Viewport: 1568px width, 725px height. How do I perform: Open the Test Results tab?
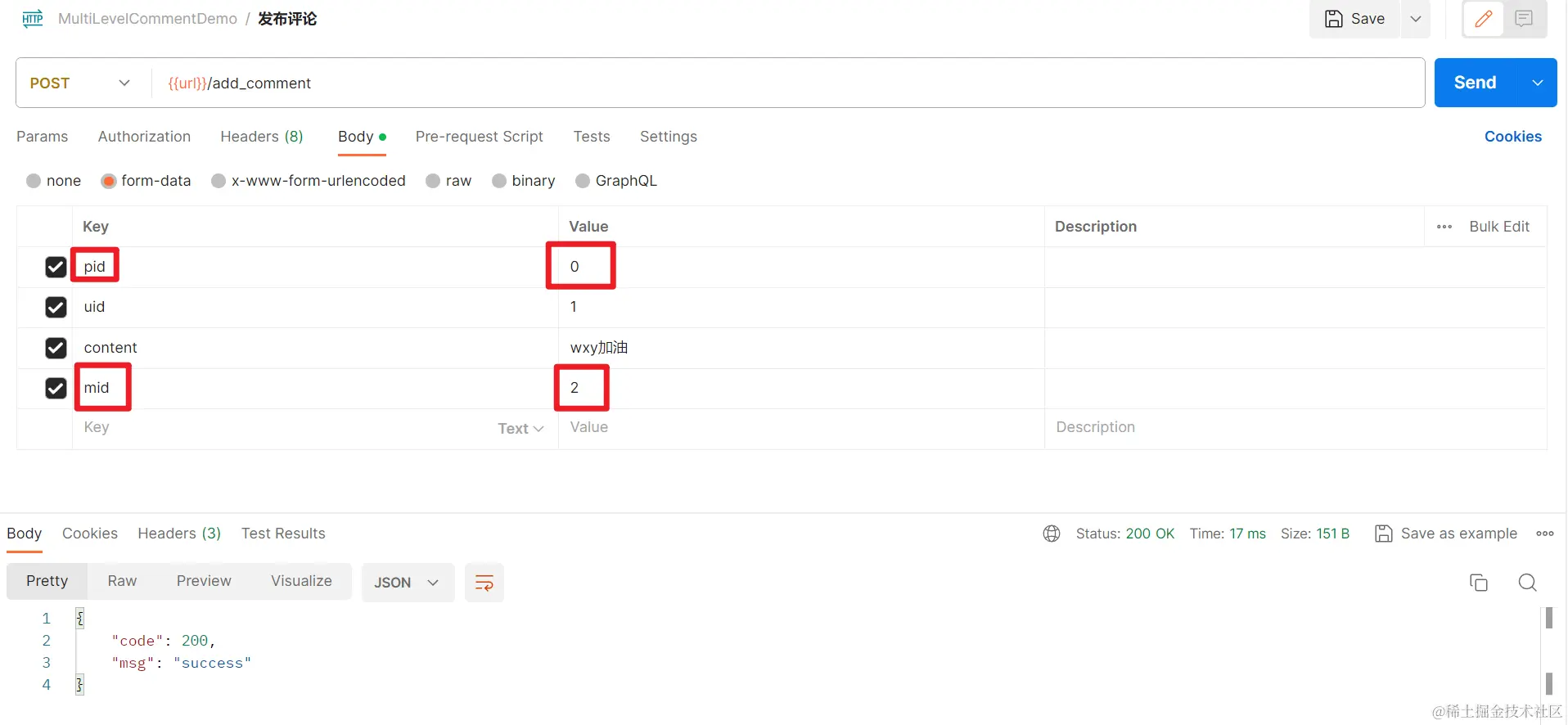(283, 534)
